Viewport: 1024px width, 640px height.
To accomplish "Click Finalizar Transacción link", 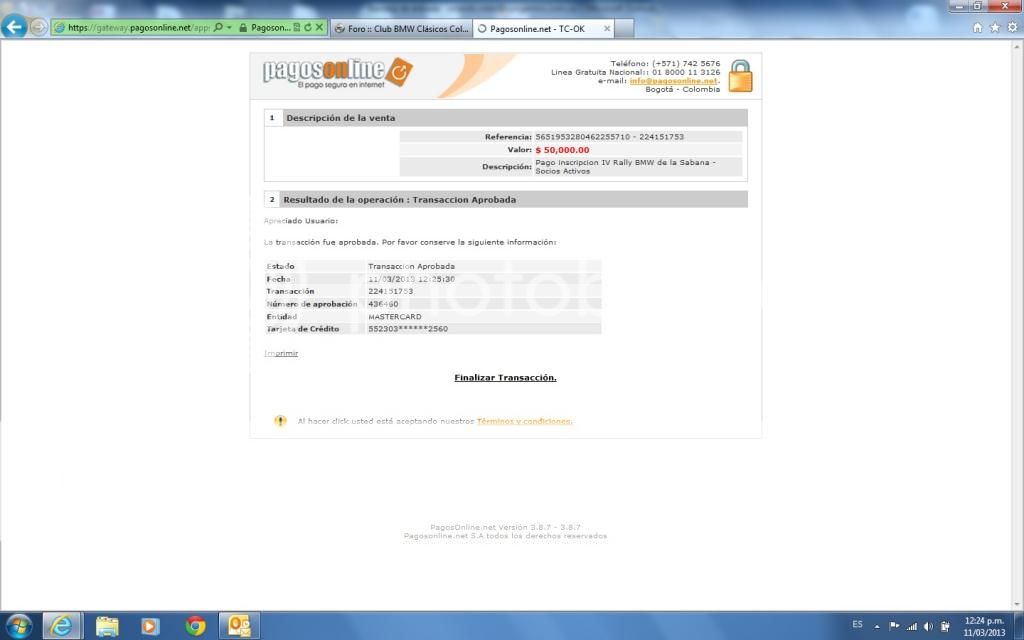I will point(505,377).
